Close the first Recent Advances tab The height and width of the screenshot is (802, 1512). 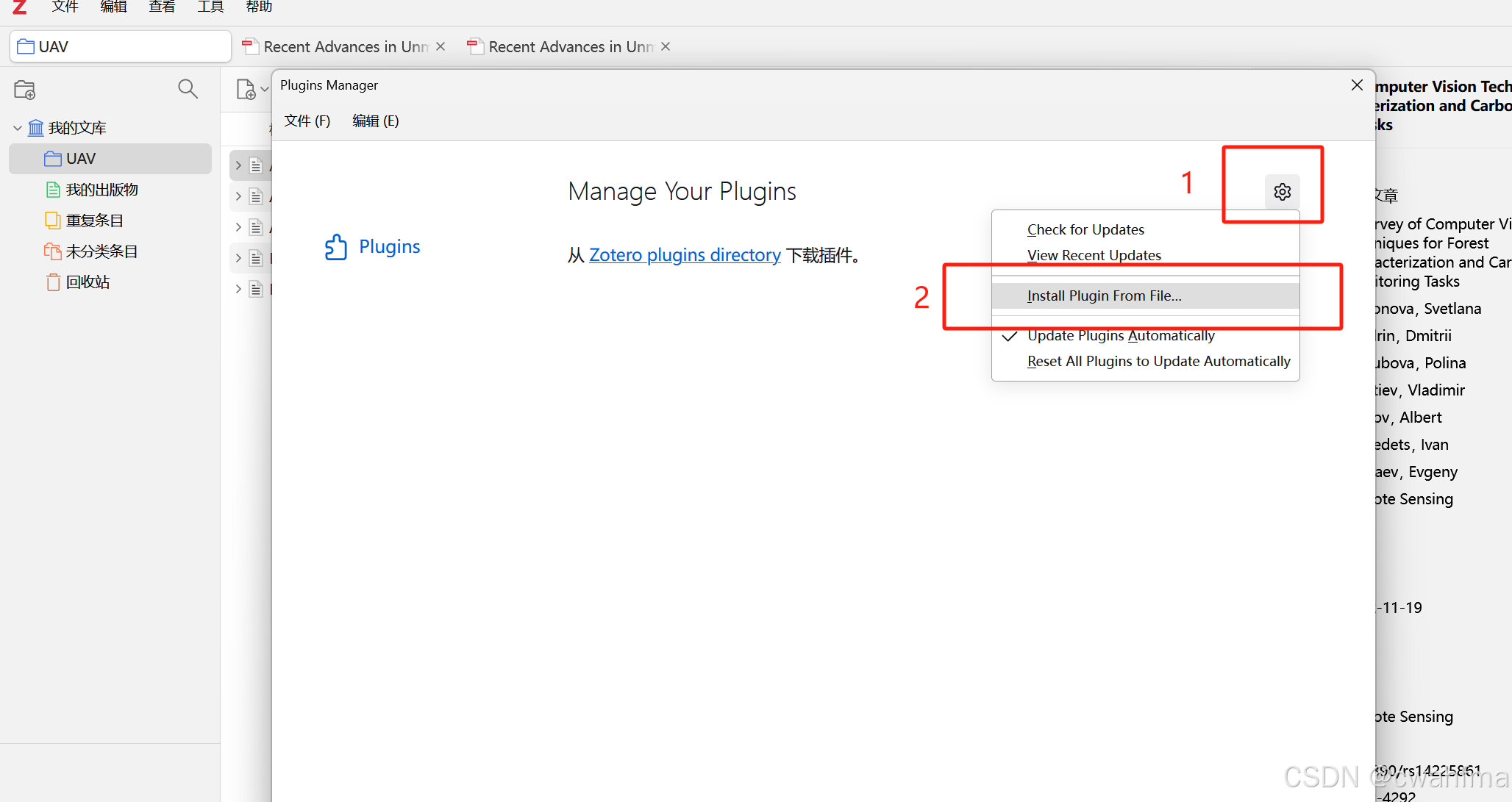[x=441, y=46]
